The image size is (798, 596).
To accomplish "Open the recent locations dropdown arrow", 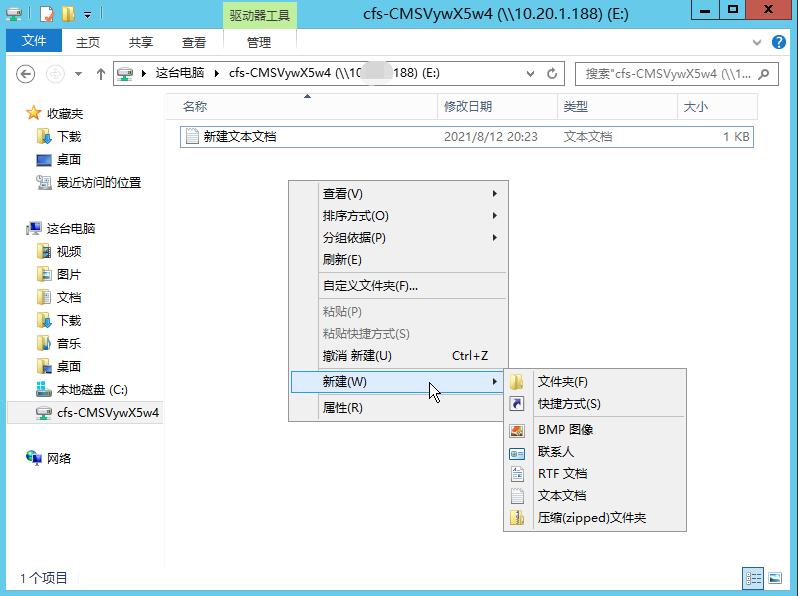I will (x=78, y=74).
